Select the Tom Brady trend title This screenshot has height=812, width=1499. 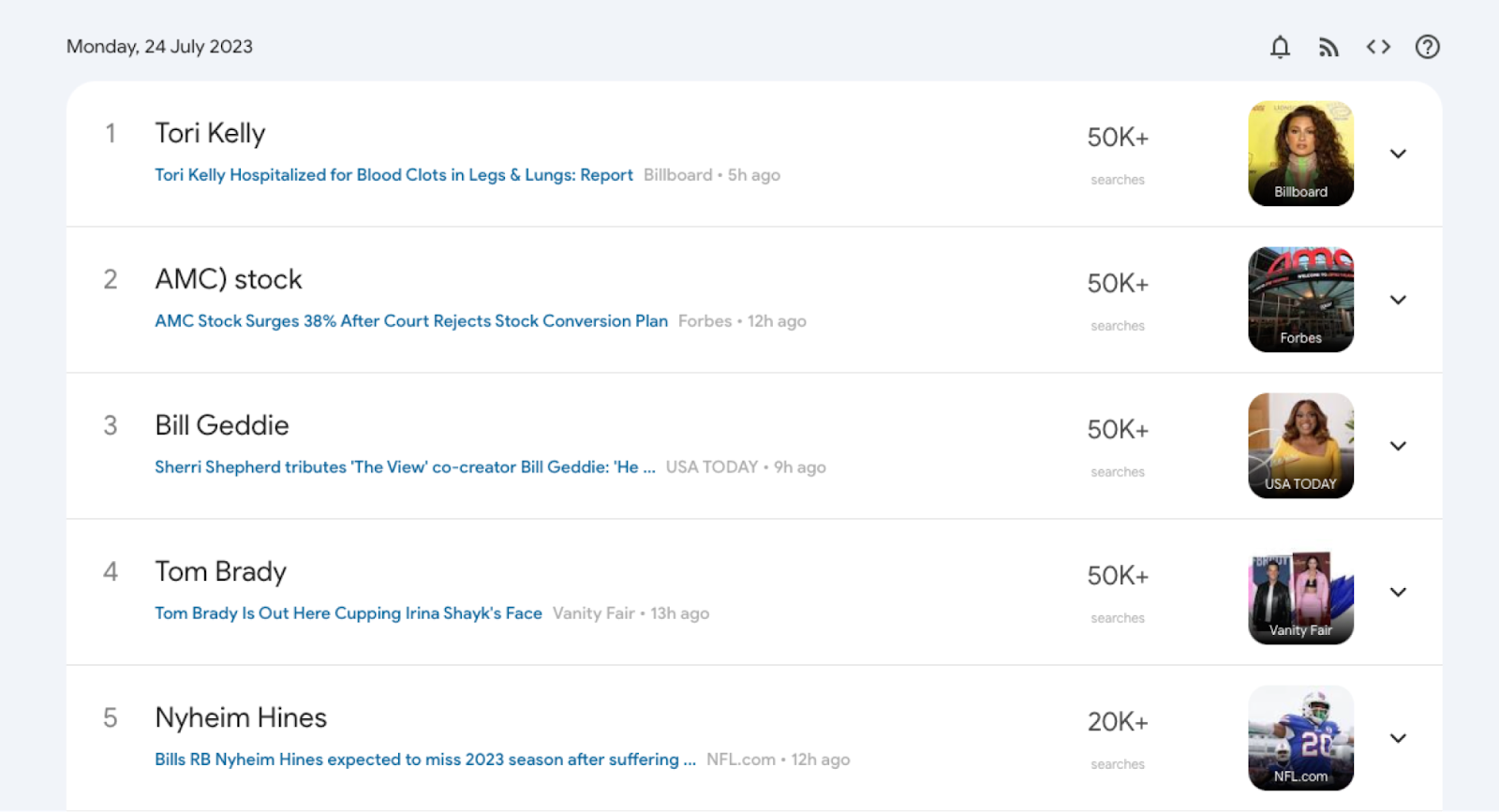(x=221, y=571)
